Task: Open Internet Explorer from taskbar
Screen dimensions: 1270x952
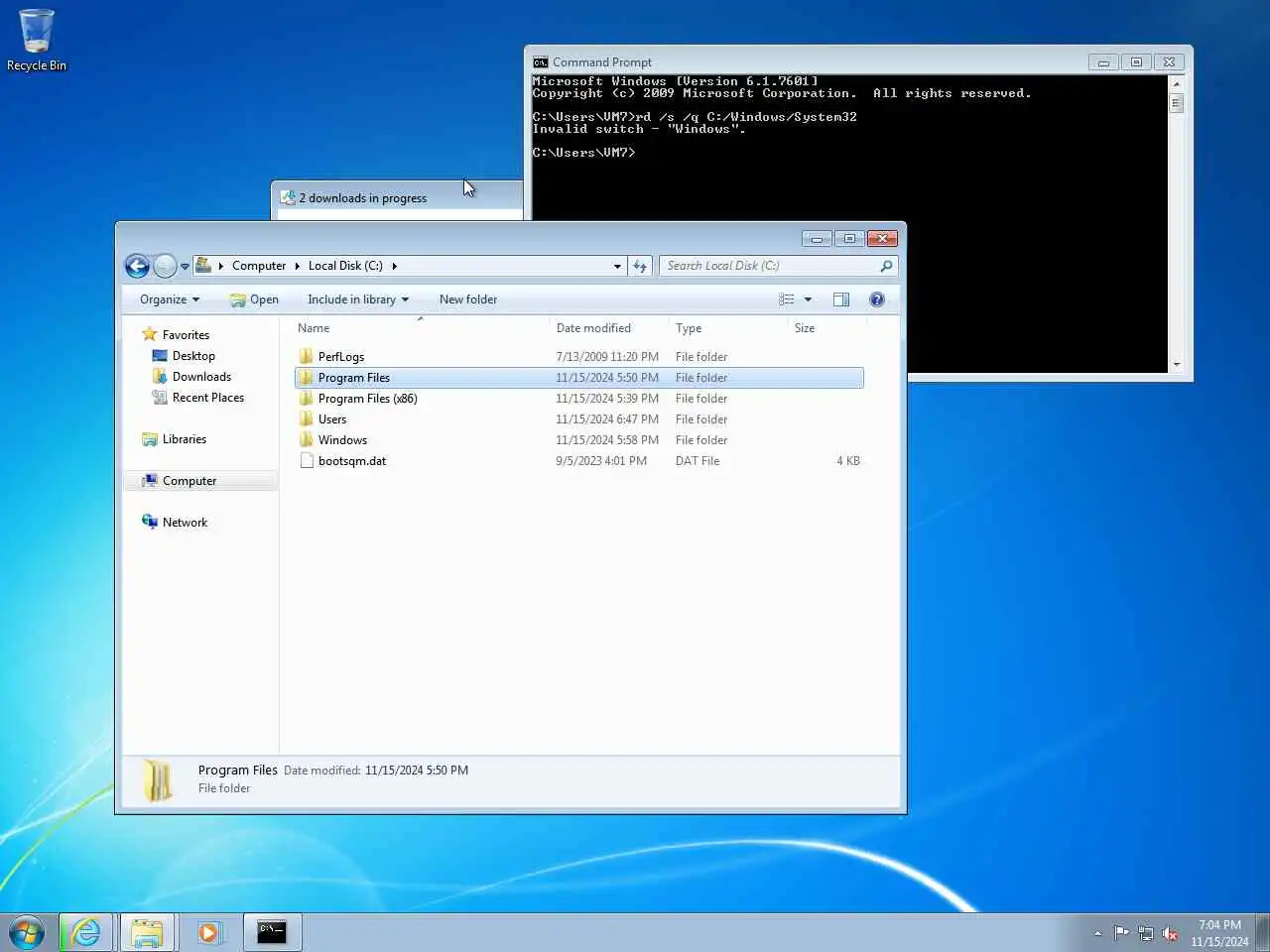Action: (x=85, y=932)
